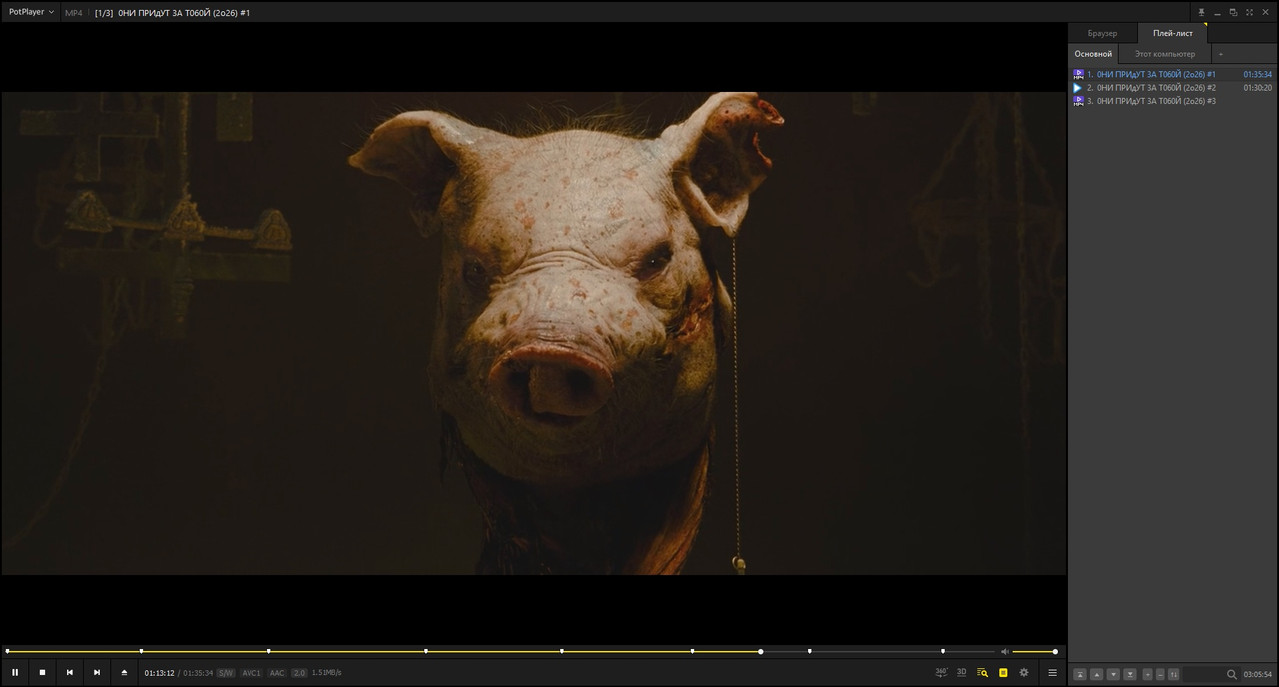Viewport: 1279px width, 687px height.
Task: Click the playlist total time 03:05:54
Action: [x=1257, y=674]
